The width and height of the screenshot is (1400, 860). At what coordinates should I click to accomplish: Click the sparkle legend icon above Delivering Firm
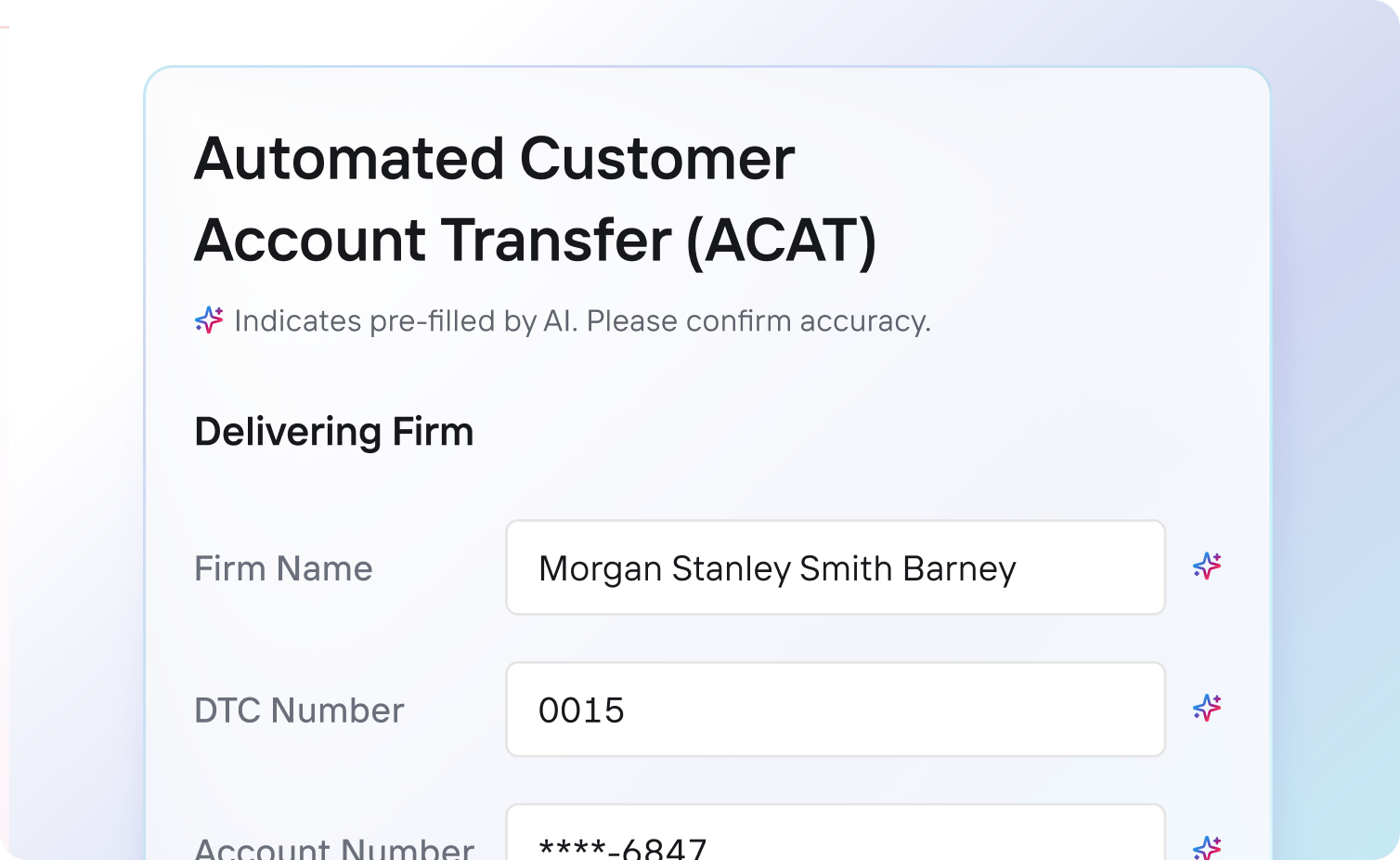coord(206,320)
